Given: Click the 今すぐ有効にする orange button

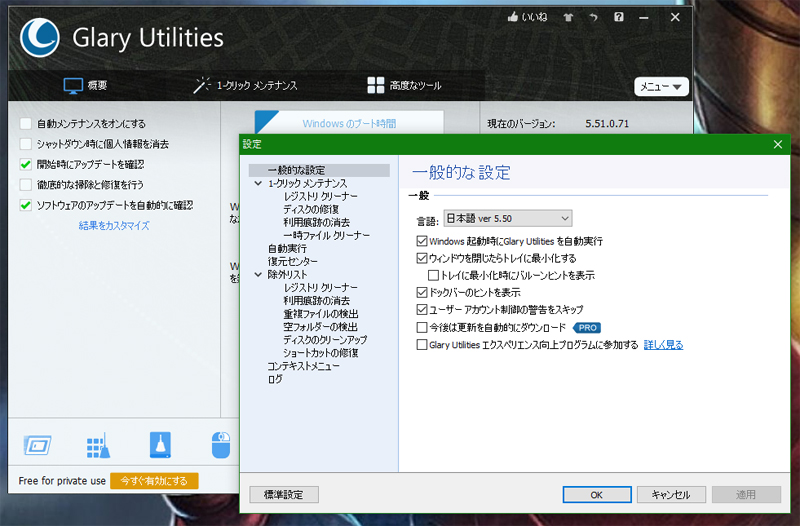Looking at the screenshot, I should (154, 481).
